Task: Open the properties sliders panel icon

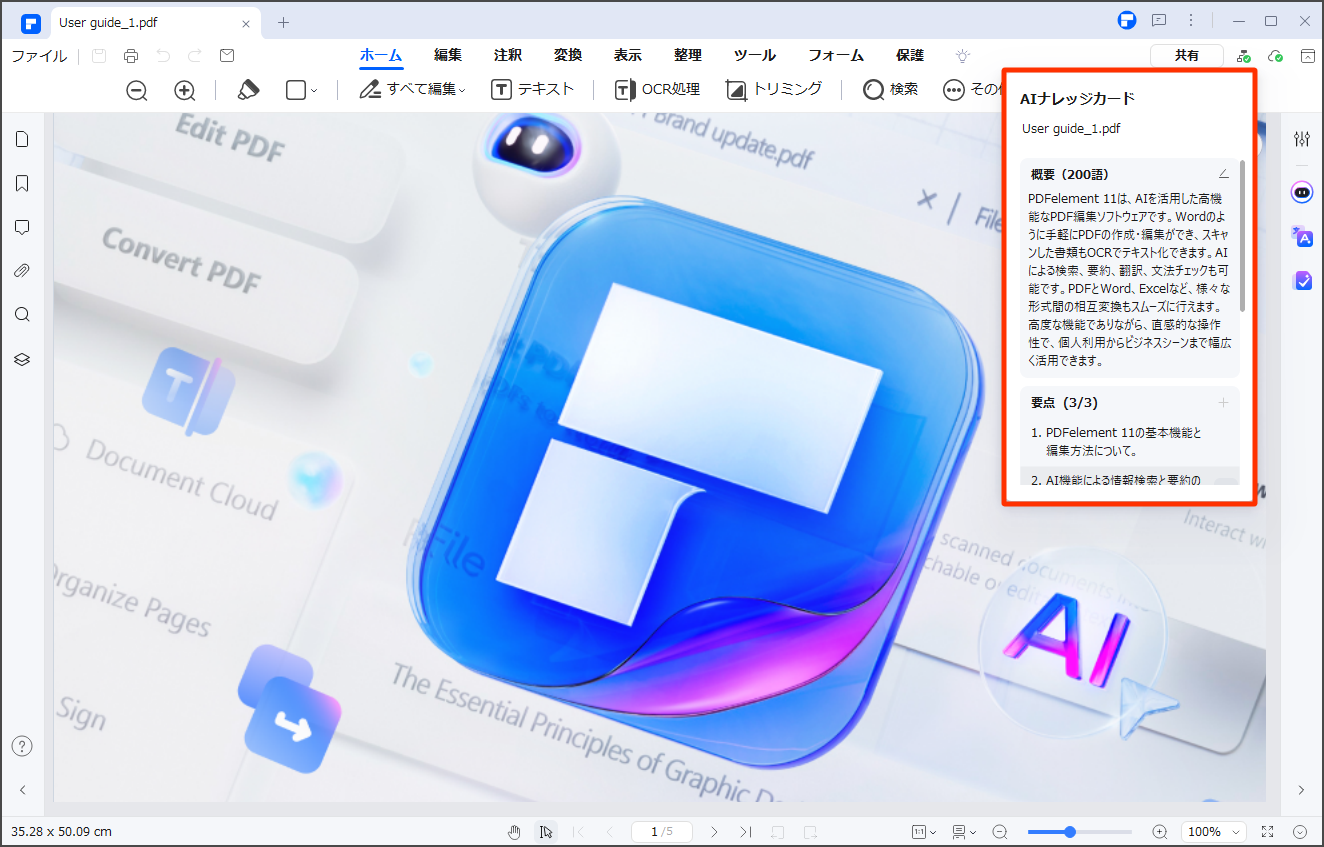Action: point(1301,139)
